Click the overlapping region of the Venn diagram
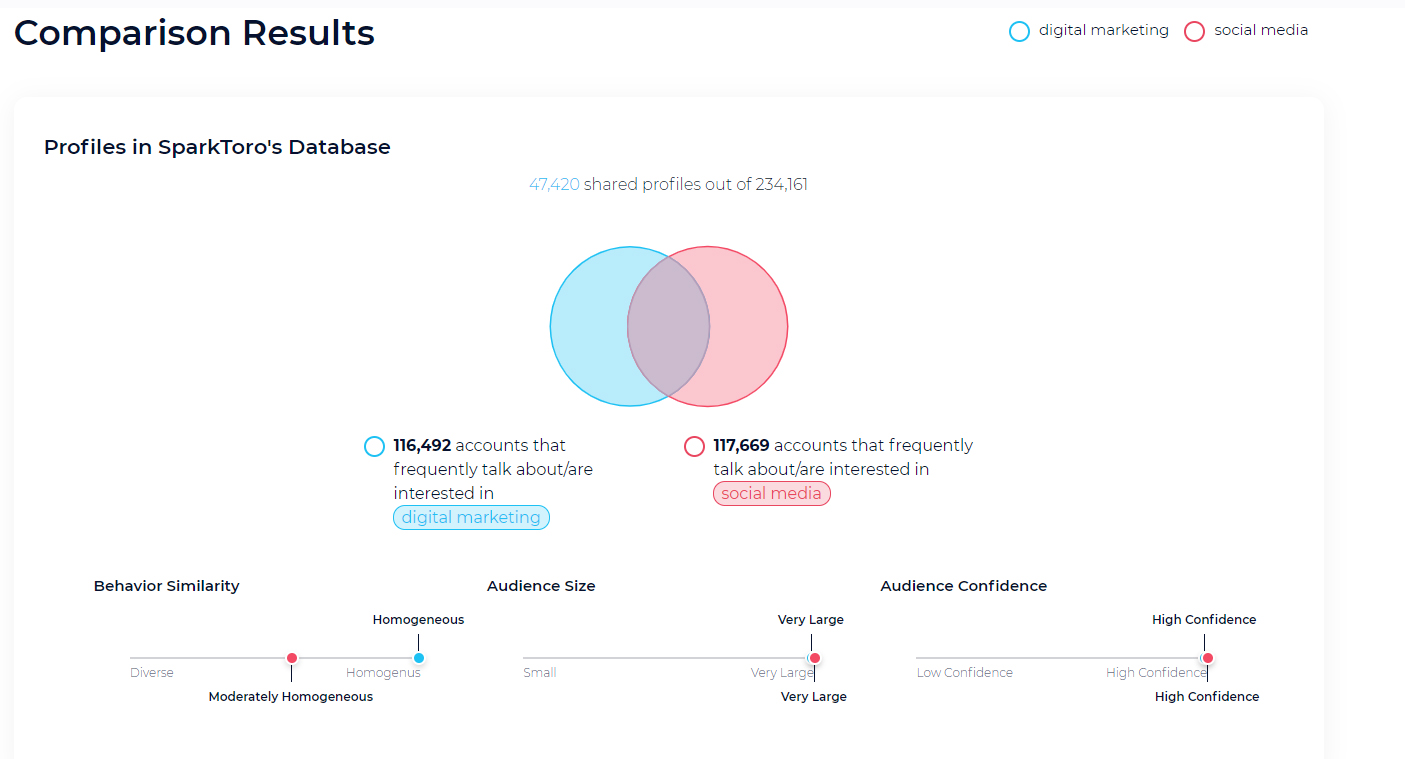This screenshot has height=759, width=1405. 669,326
